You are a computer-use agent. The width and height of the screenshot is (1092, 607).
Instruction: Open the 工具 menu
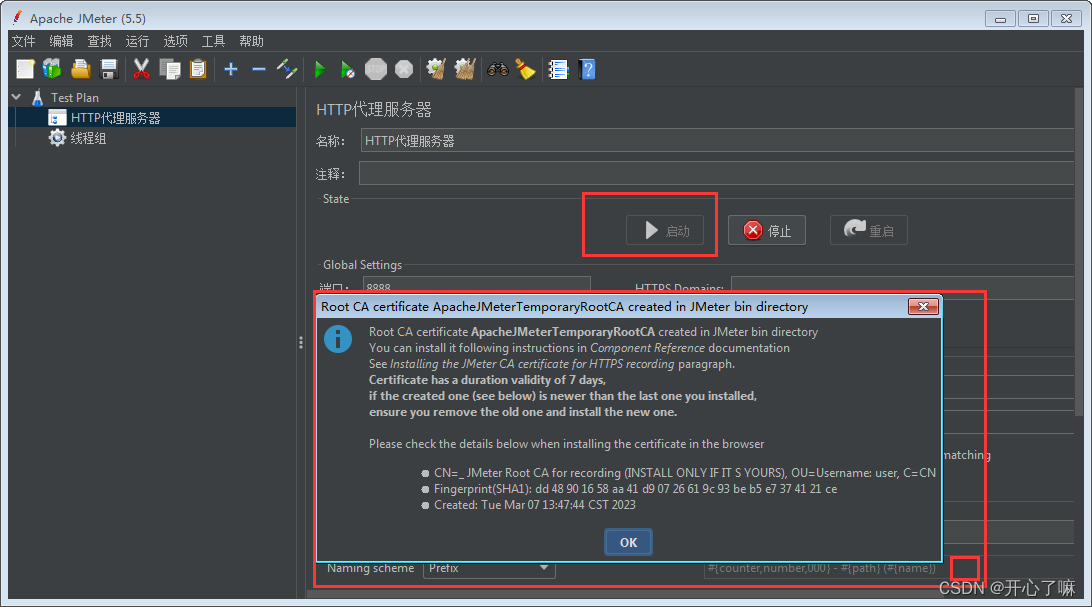(x=213, y=41)
